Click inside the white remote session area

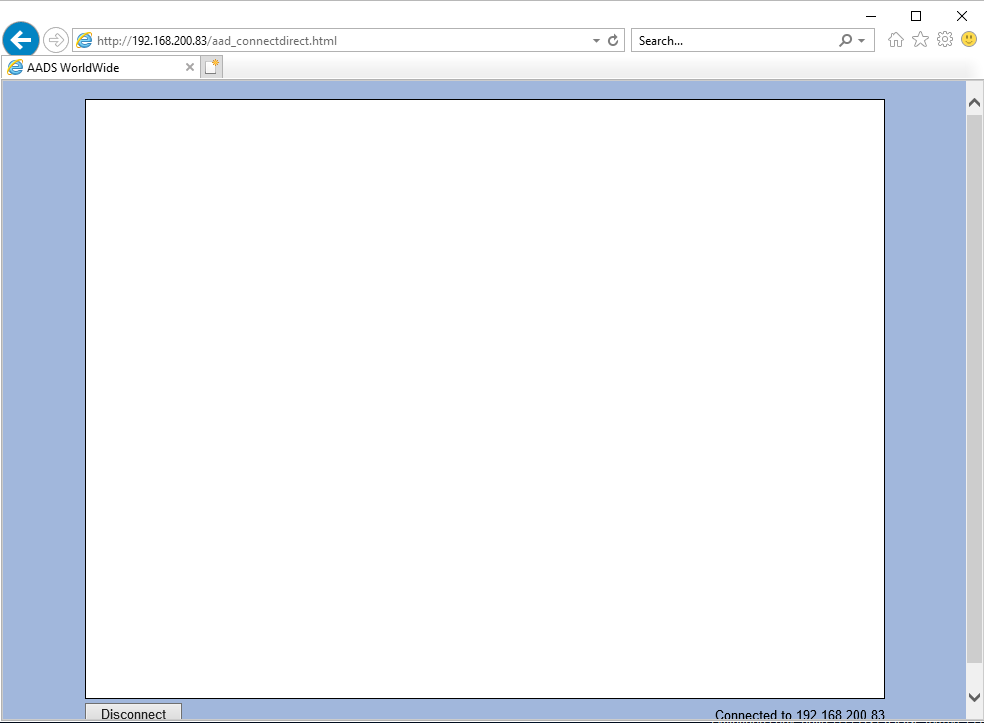point(485,398)
